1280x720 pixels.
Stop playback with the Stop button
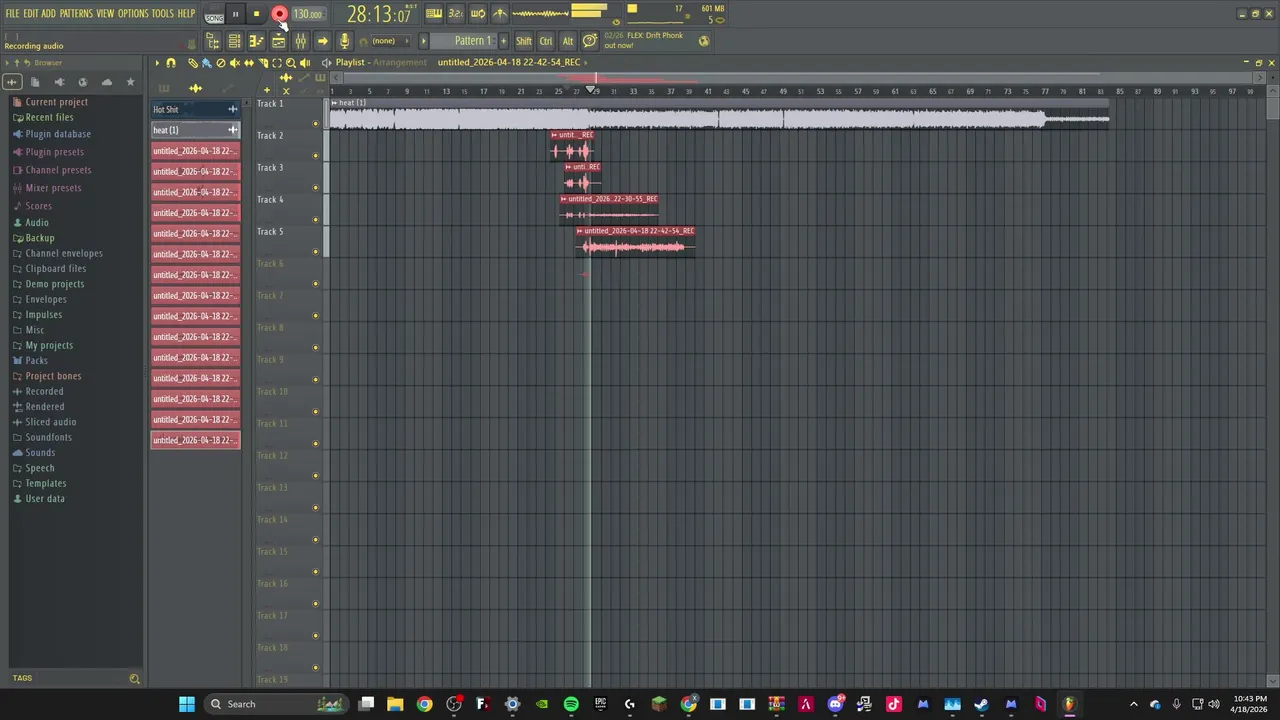[256, 14]
